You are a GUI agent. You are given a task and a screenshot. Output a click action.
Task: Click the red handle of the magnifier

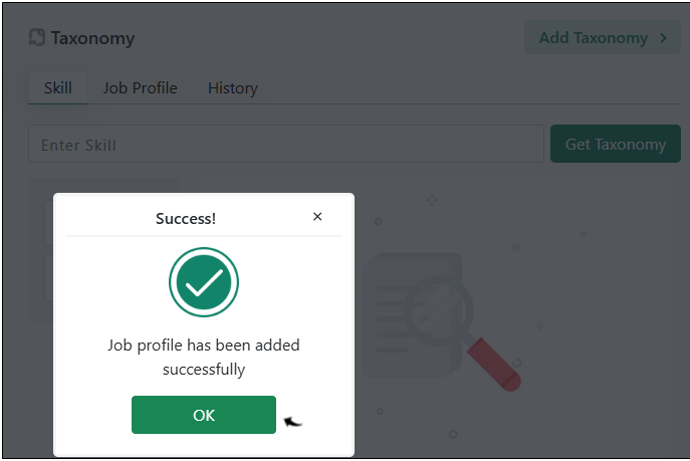[494, 364]
